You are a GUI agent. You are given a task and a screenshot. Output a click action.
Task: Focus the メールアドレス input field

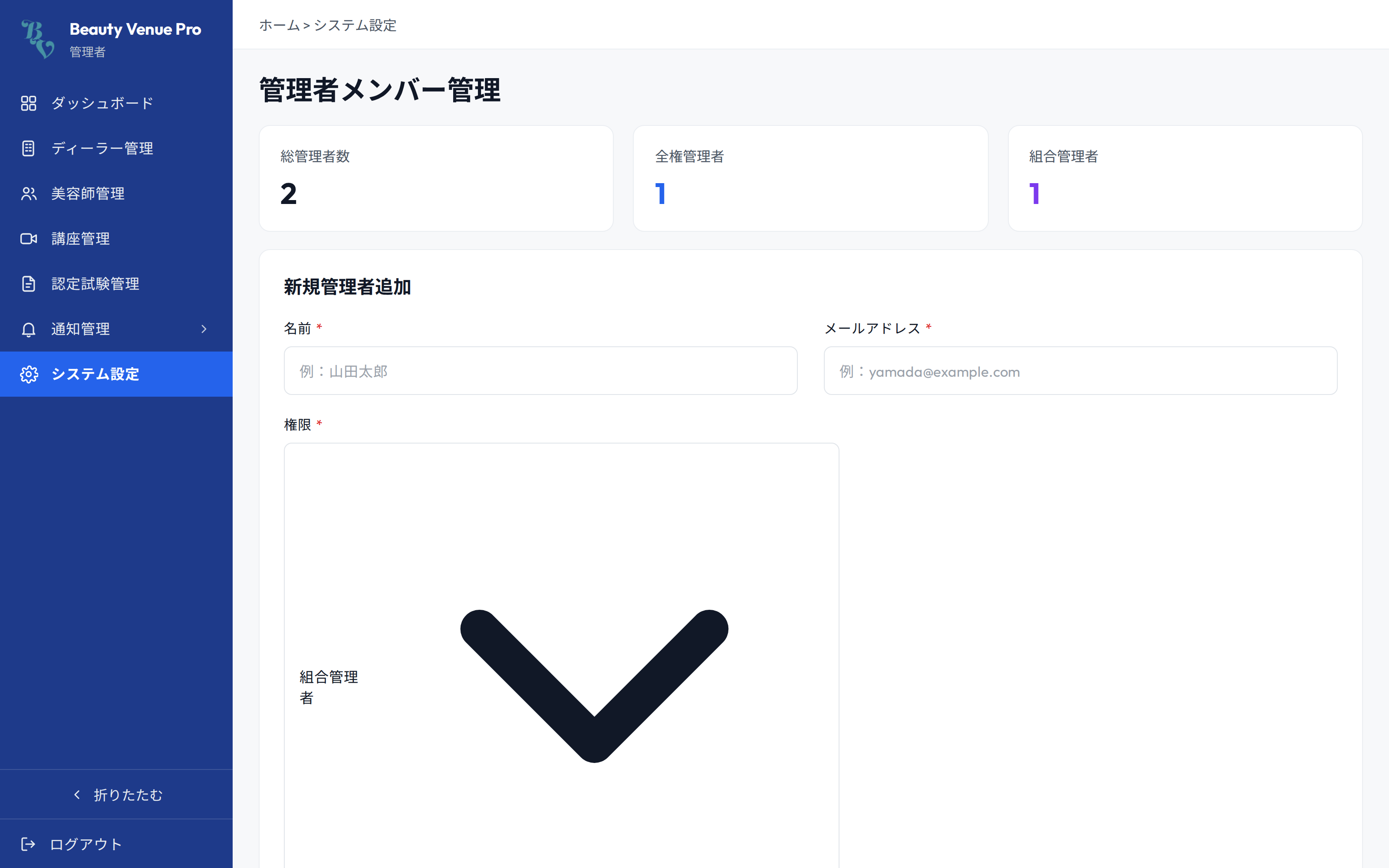[1080, 371]
